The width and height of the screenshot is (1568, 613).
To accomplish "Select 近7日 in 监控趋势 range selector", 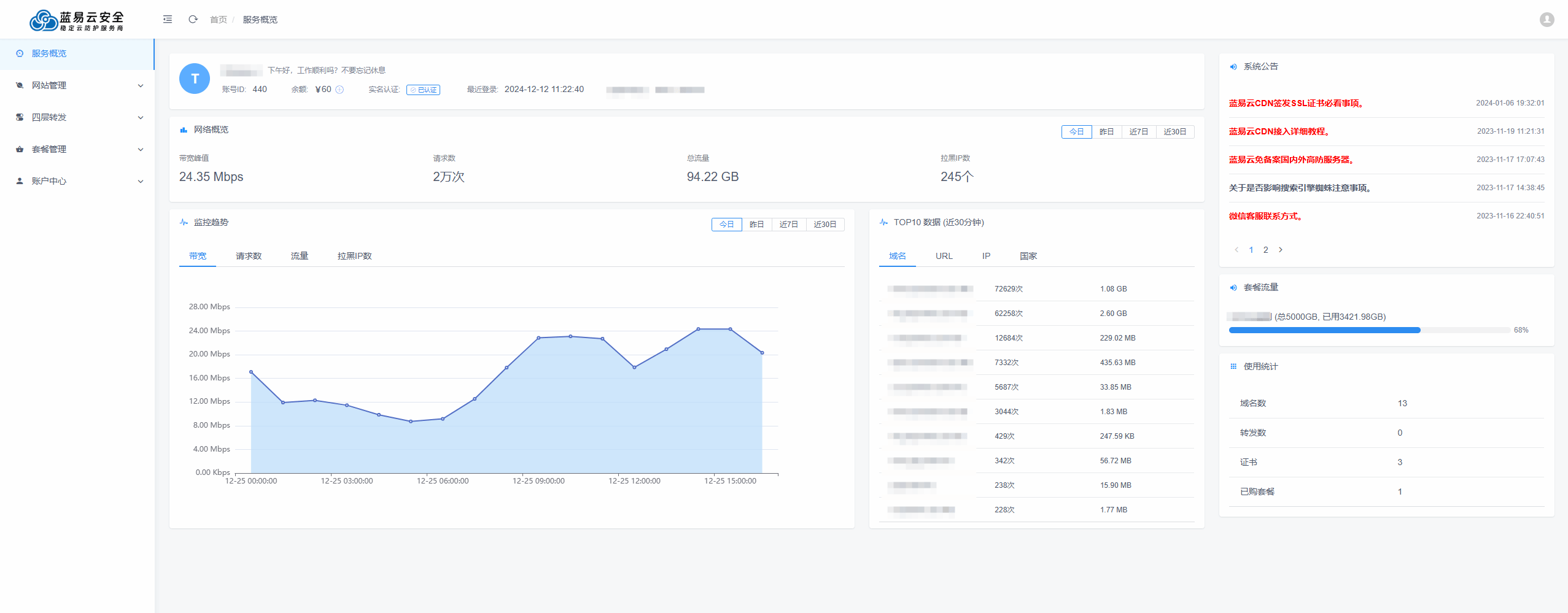I will 789,225.
